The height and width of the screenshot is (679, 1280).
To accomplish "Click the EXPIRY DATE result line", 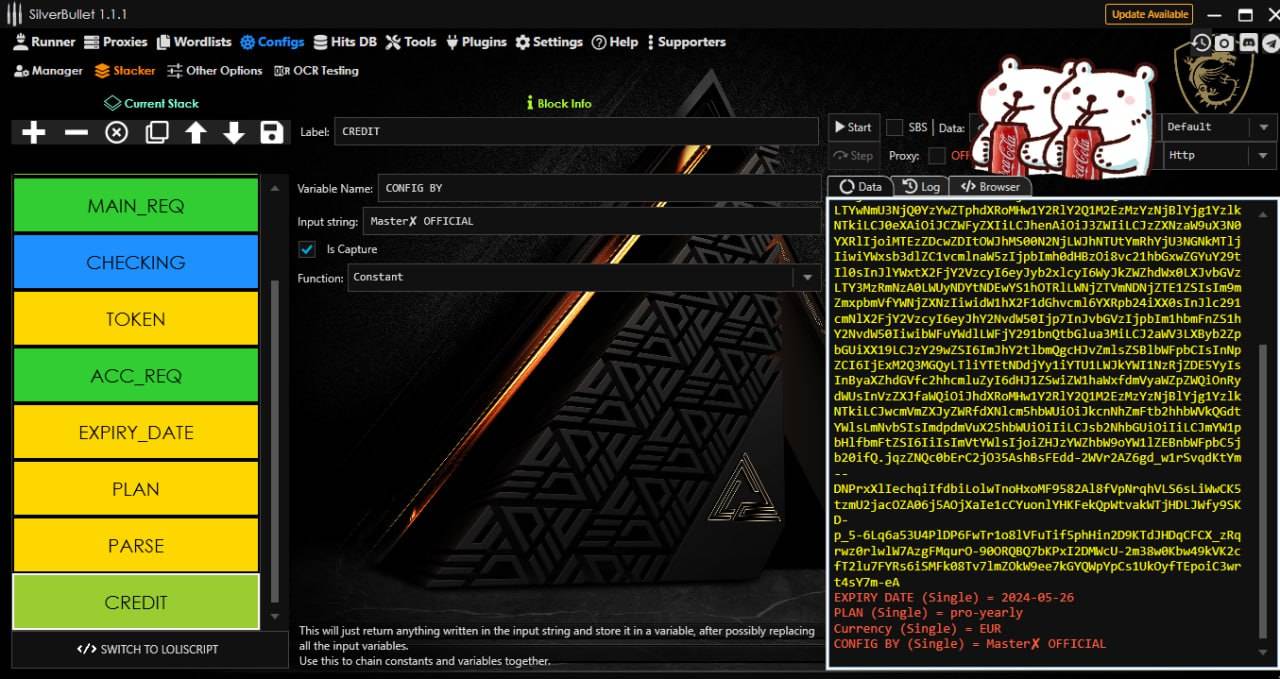I will pos(953,597).
